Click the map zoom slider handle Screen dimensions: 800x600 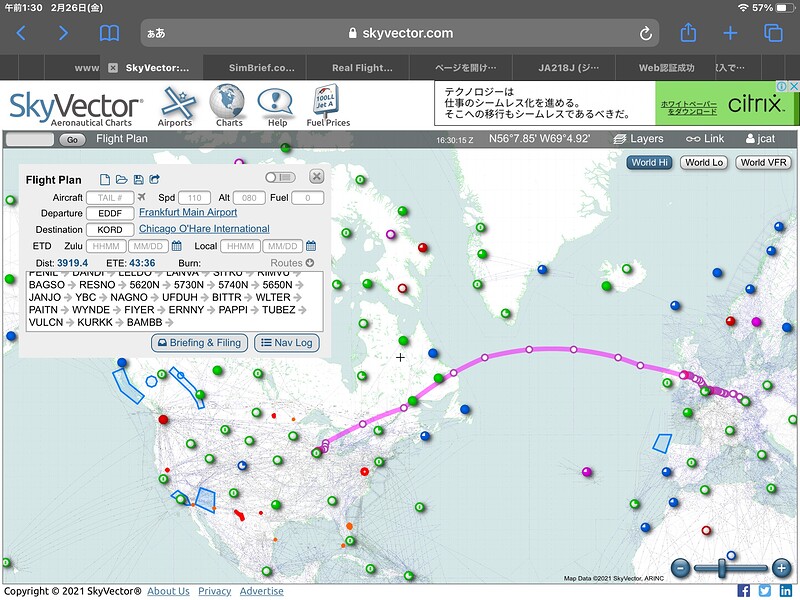click(721, 568)
